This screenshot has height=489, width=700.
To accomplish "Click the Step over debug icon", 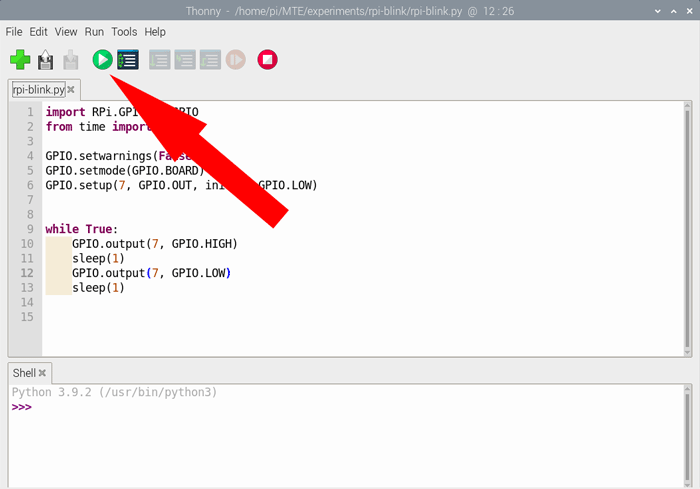I will point(159,60).
